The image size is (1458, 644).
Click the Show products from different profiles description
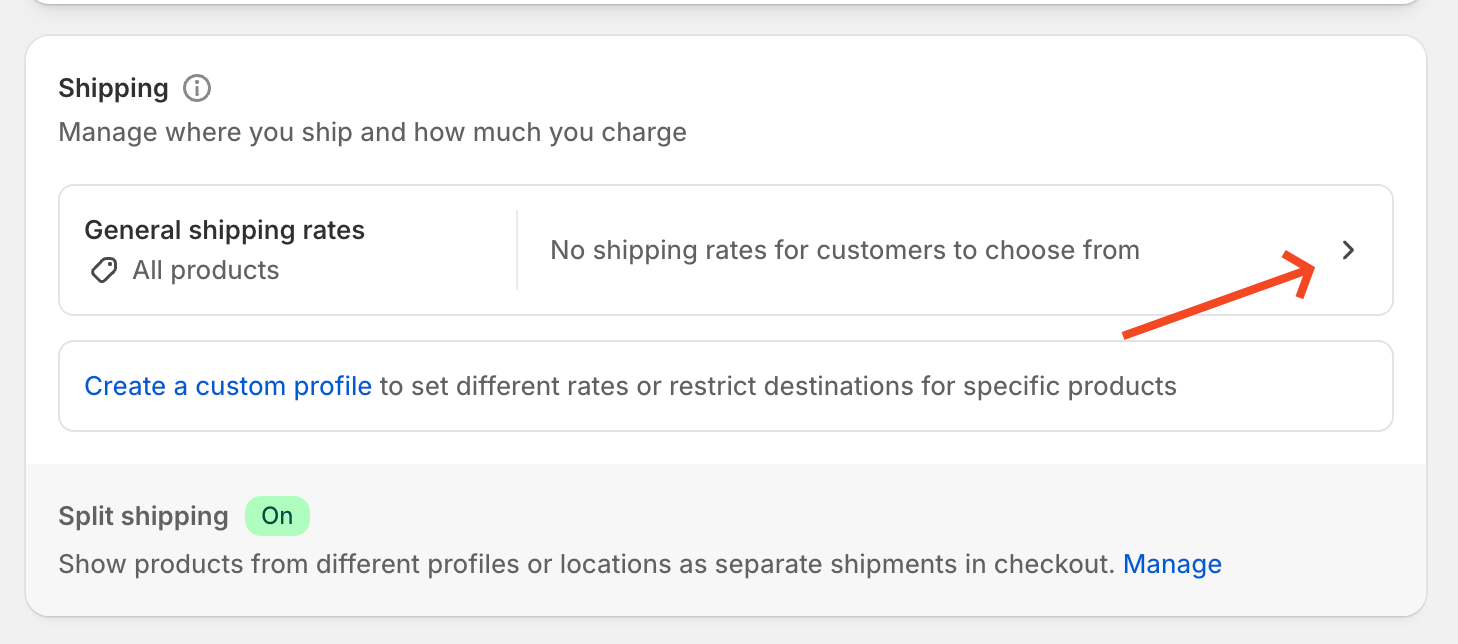[x=586, y=564]
